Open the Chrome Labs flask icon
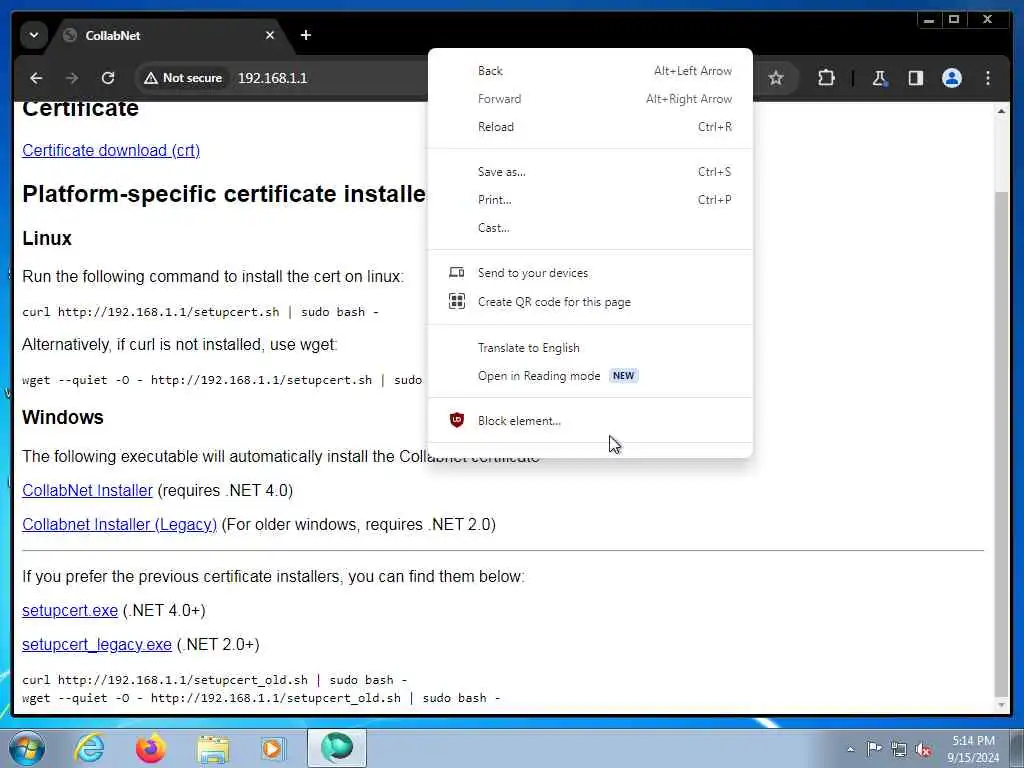 point(879,78)
